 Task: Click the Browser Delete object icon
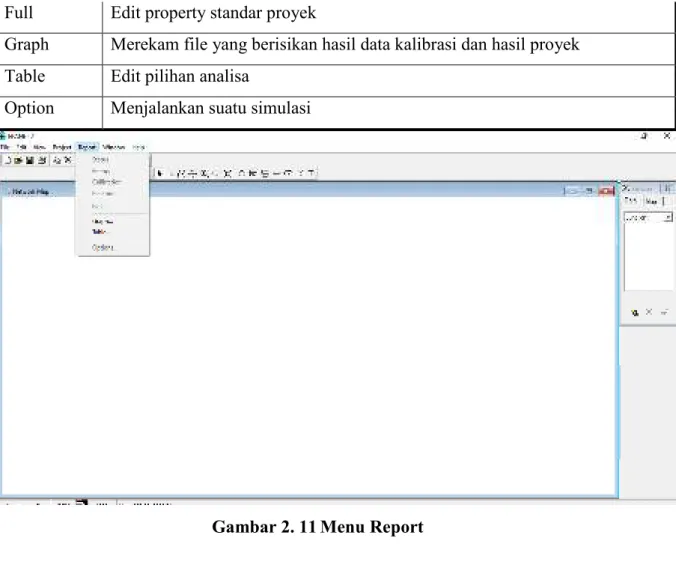[x=649, y=312]
